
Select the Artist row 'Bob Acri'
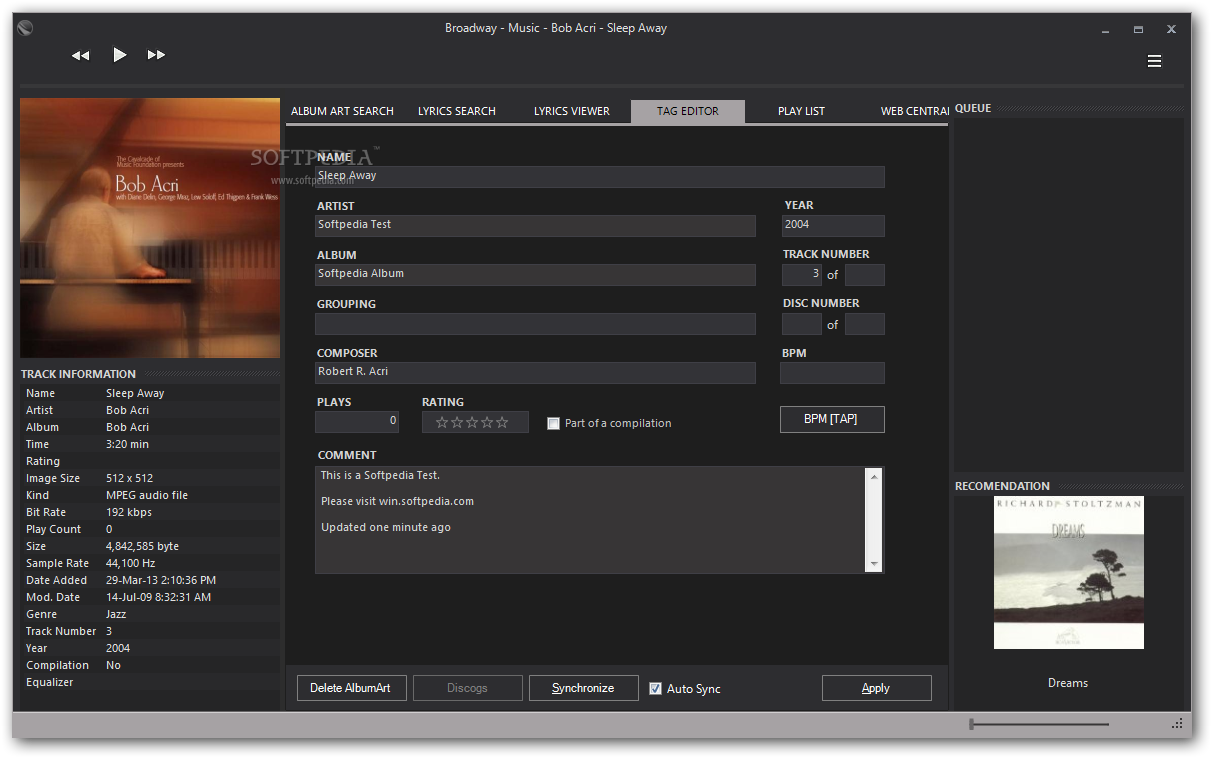(x=151, y=410)
